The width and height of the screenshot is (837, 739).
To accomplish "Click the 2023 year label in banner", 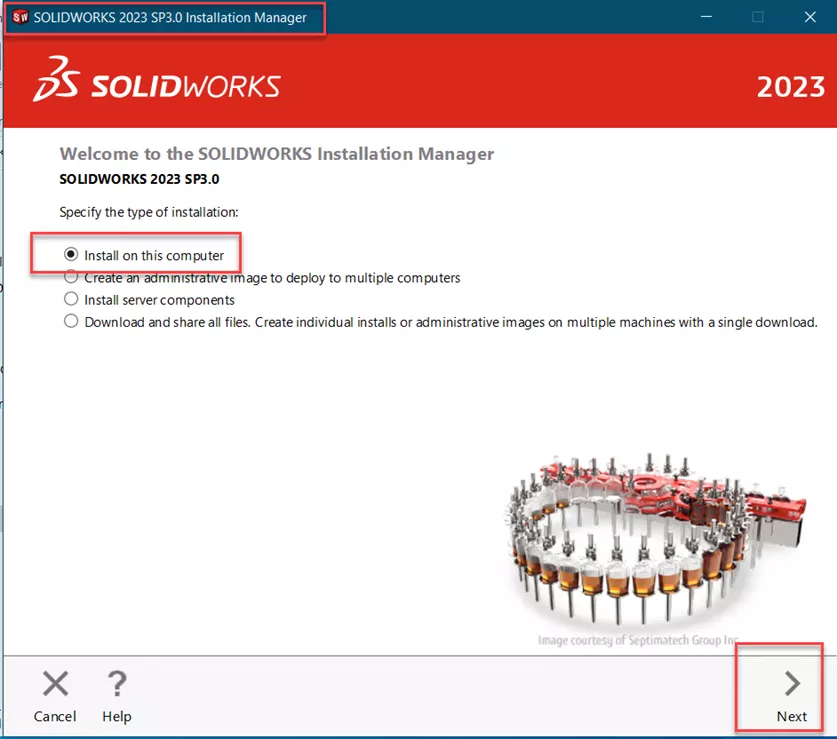I will point(791,87).
